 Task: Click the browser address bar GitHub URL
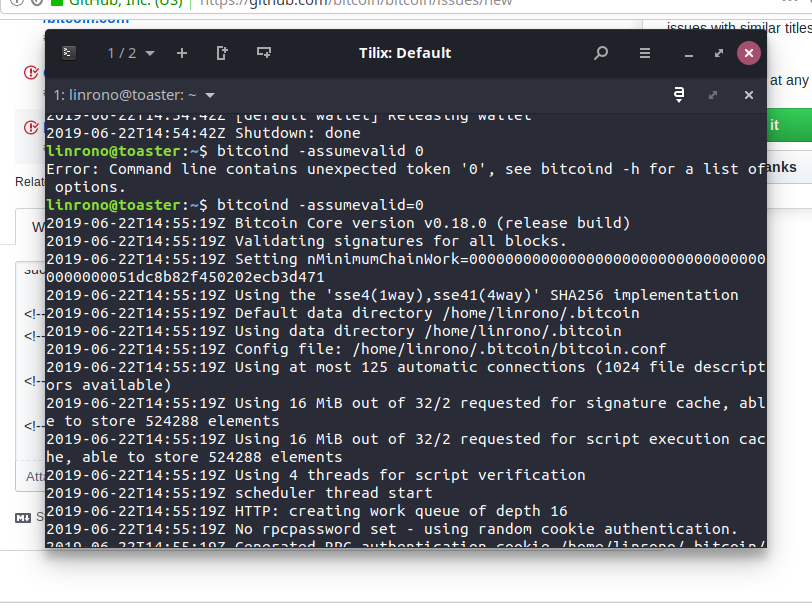(x=356, y=3)
